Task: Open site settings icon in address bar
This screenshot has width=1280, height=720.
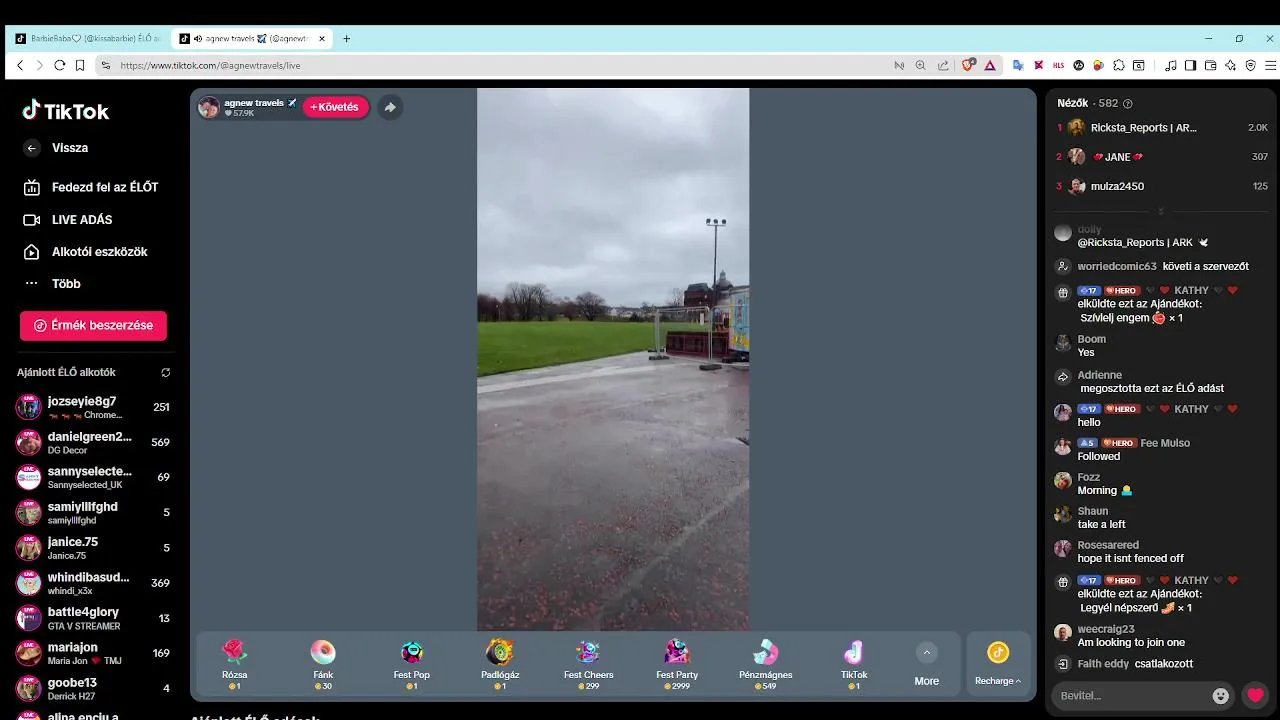Action: (x=106, y=65)
